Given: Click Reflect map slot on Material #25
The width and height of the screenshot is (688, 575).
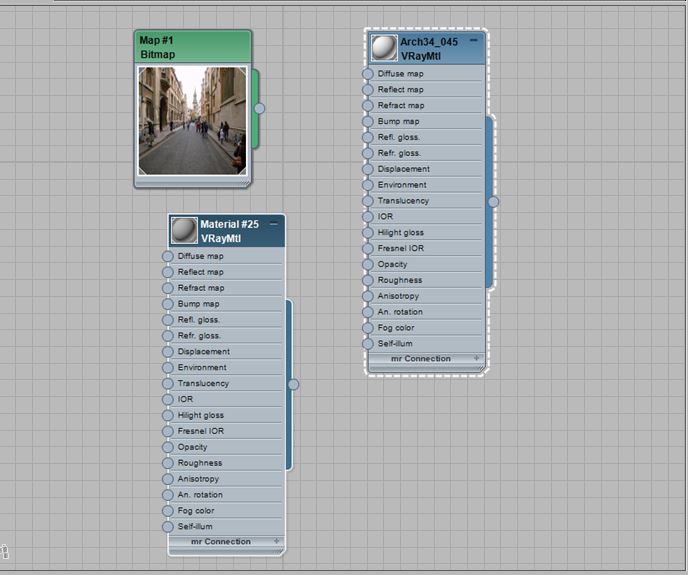Looking at the screenshot, I should coord(225,272).
